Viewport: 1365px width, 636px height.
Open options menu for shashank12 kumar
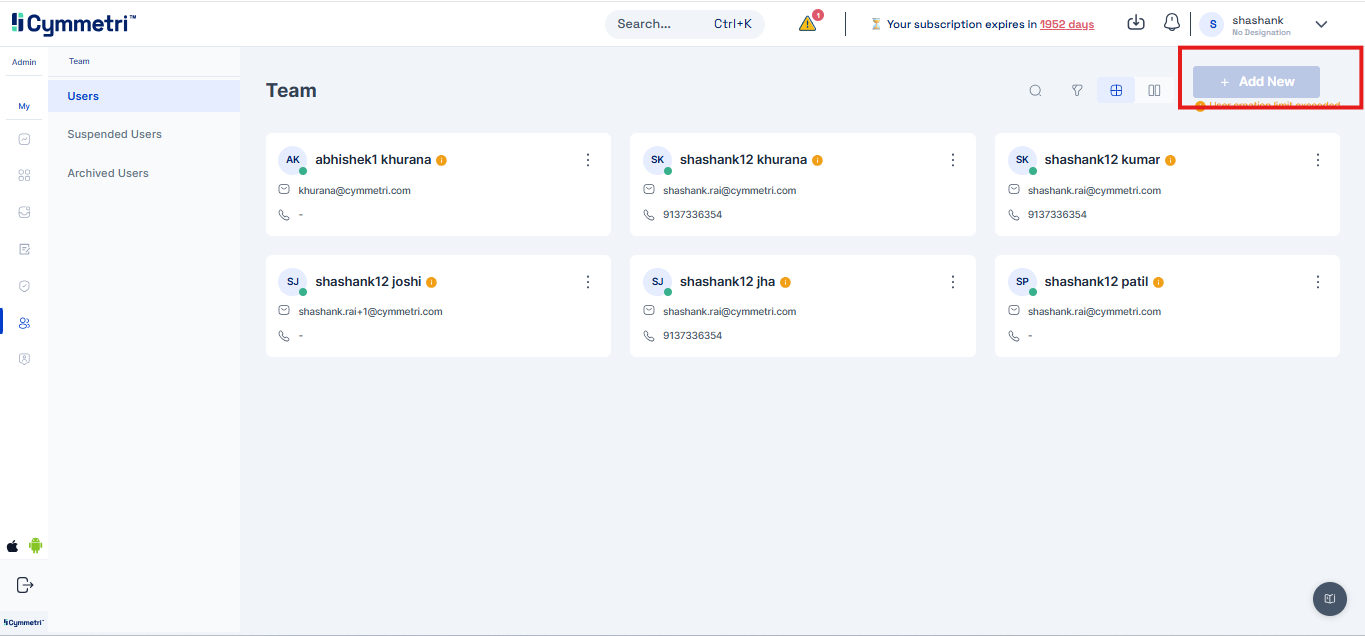[x=1318, y=160]
